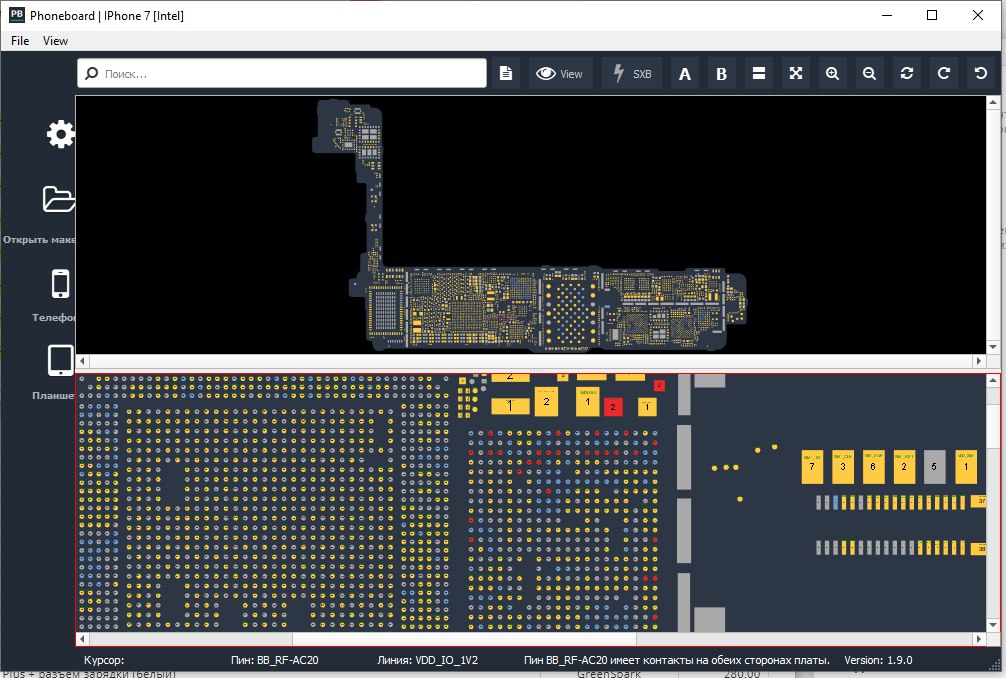Click 'Открыть маке' label in sidebar

point(39,239)
